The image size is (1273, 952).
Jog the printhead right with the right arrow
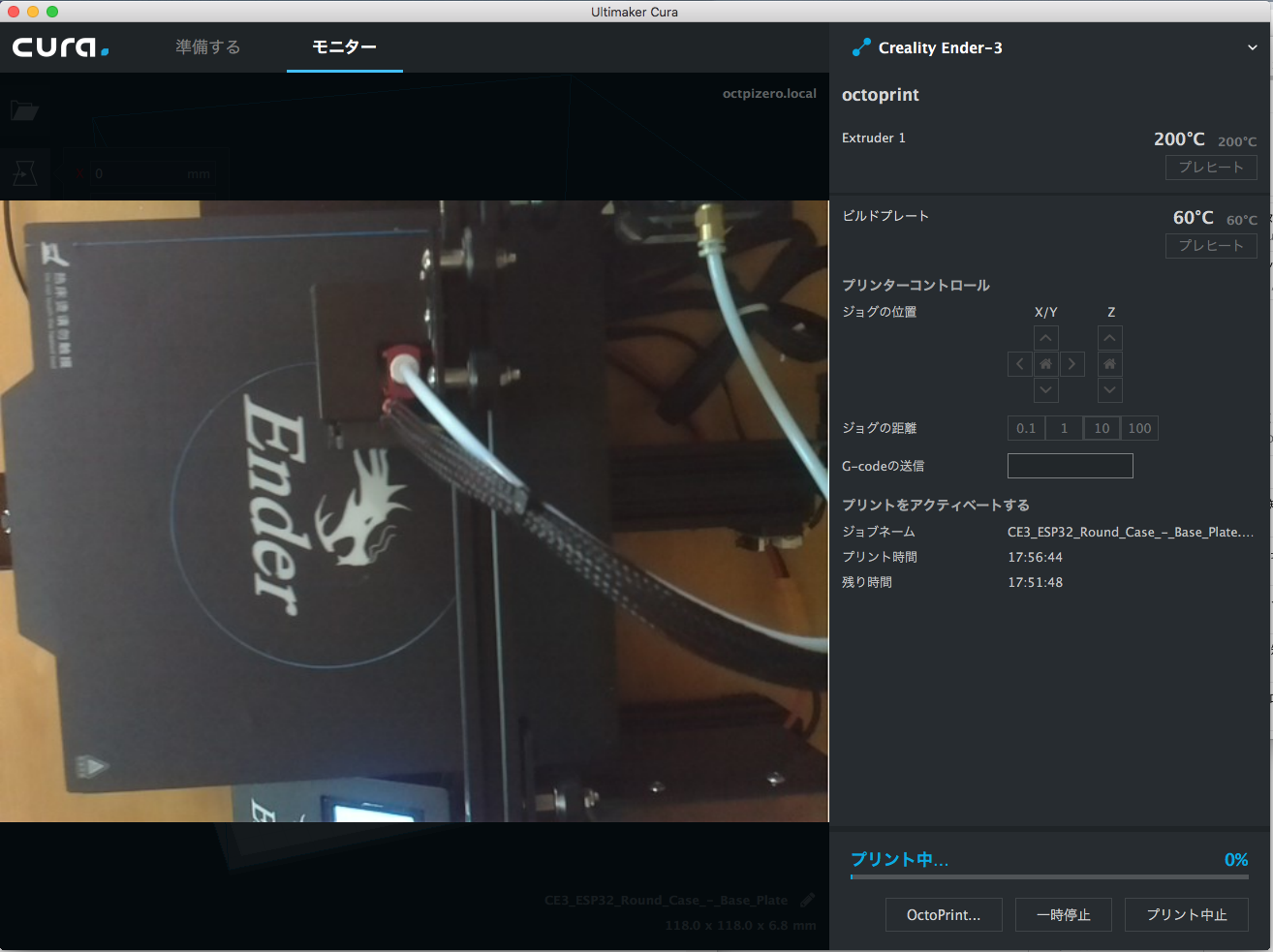1071,363
